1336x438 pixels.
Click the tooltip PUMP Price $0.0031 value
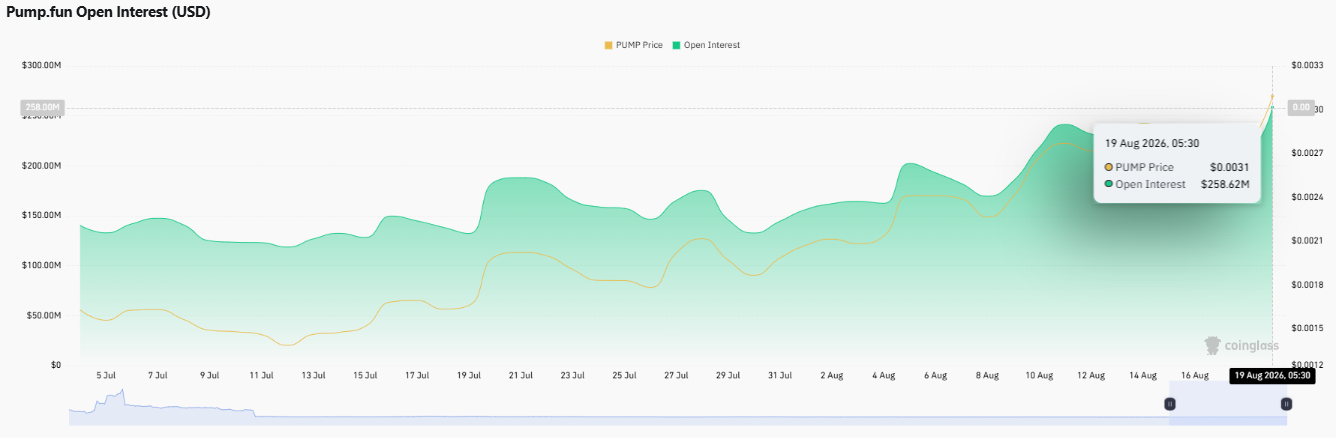coord(1229,167)
